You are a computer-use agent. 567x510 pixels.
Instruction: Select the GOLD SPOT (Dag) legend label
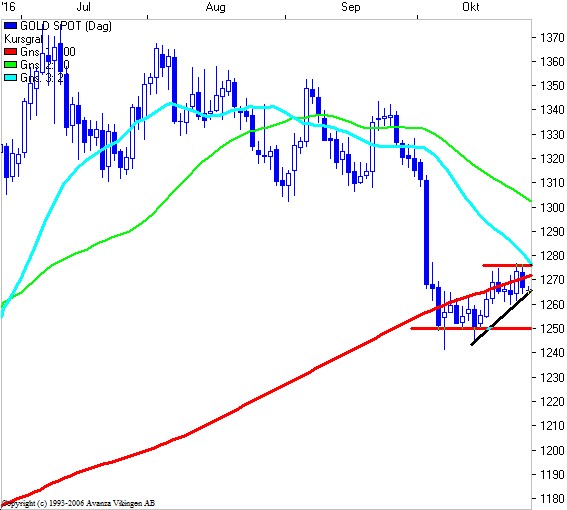pyautogui.click(x=66, y=26)
